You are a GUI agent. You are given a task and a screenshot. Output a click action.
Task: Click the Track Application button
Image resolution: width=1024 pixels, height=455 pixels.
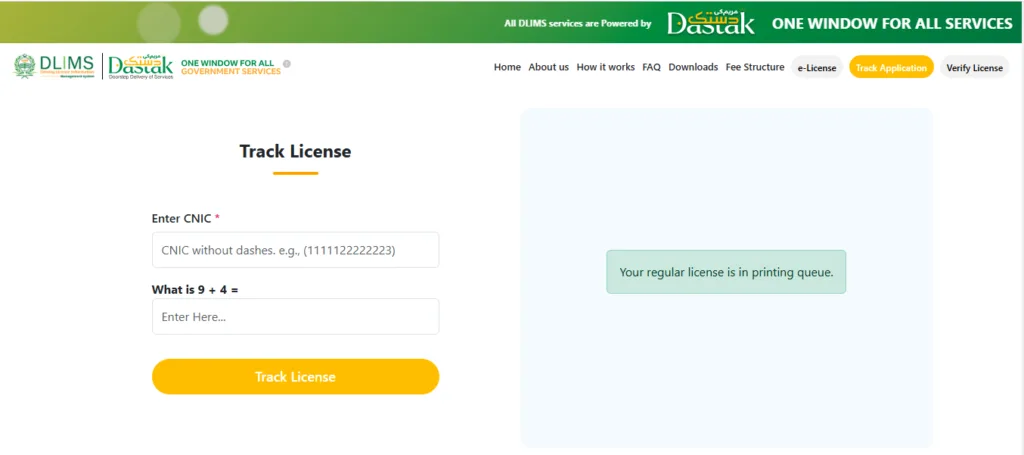coord(891,67)
